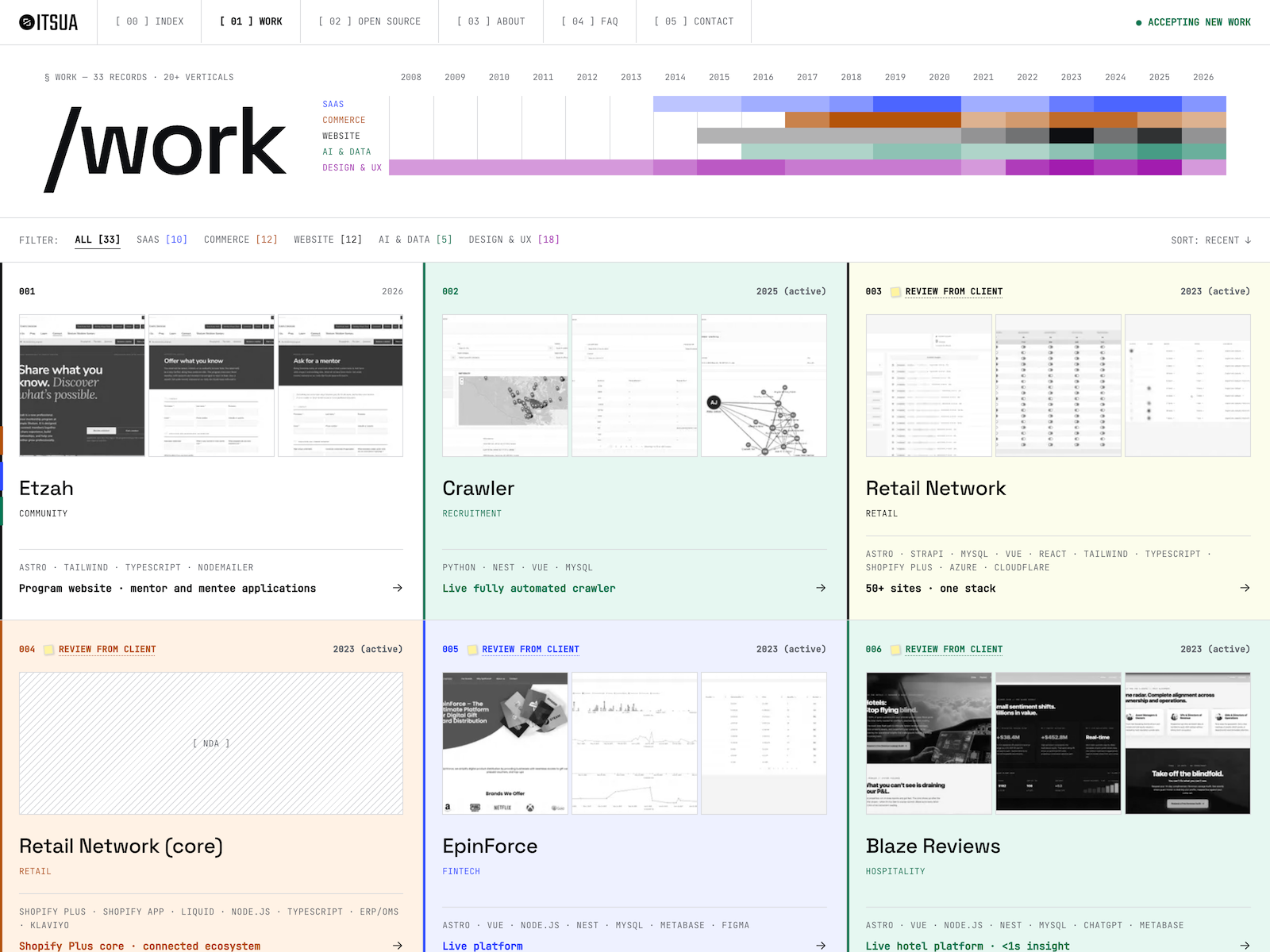This screenshot has height=952, width=1270.
Task: Filter by AI & DATA [5]
Action: click(x=415, y=240)
